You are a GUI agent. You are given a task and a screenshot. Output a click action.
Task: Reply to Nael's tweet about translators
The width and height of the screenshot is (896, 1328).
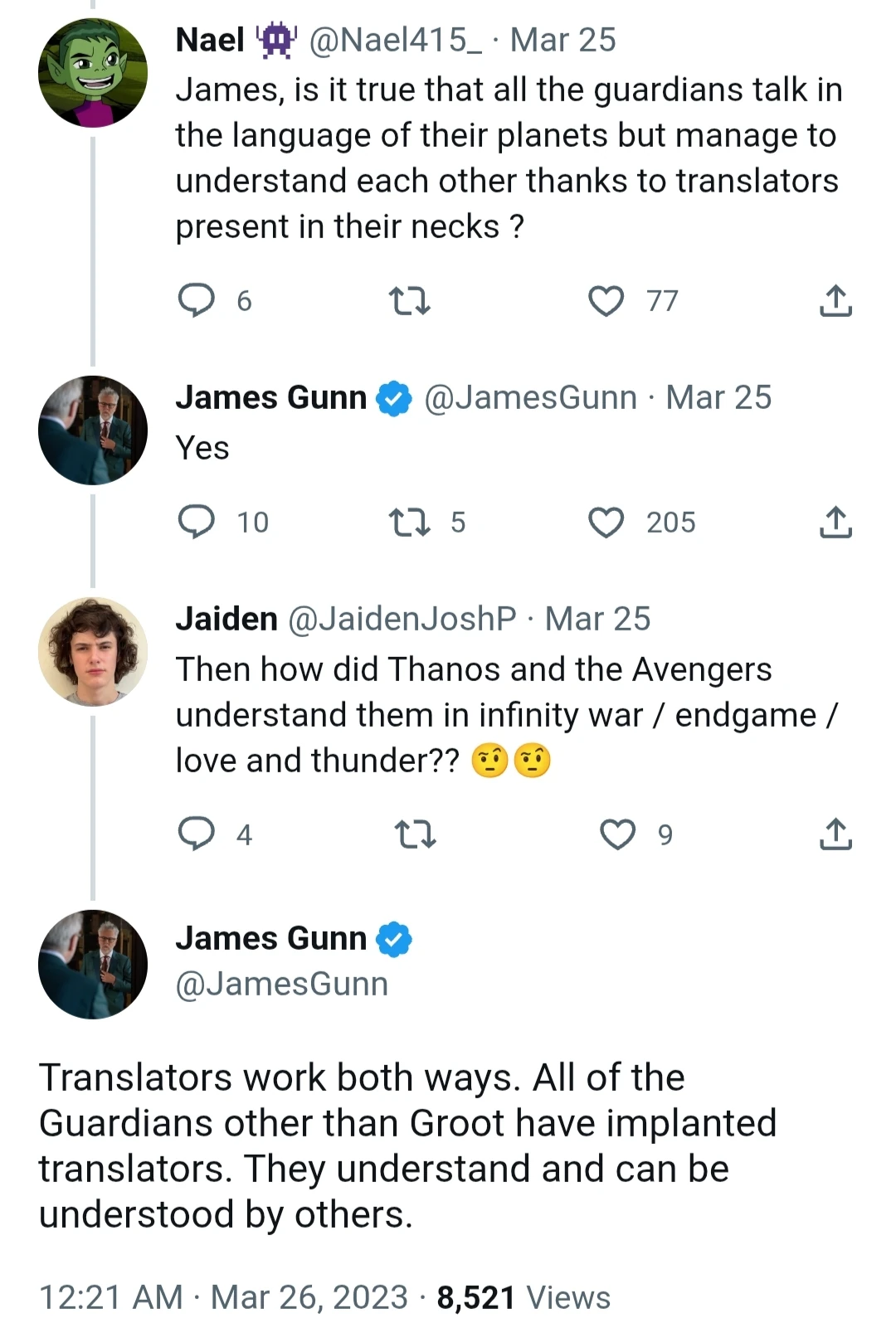(197, 300)
